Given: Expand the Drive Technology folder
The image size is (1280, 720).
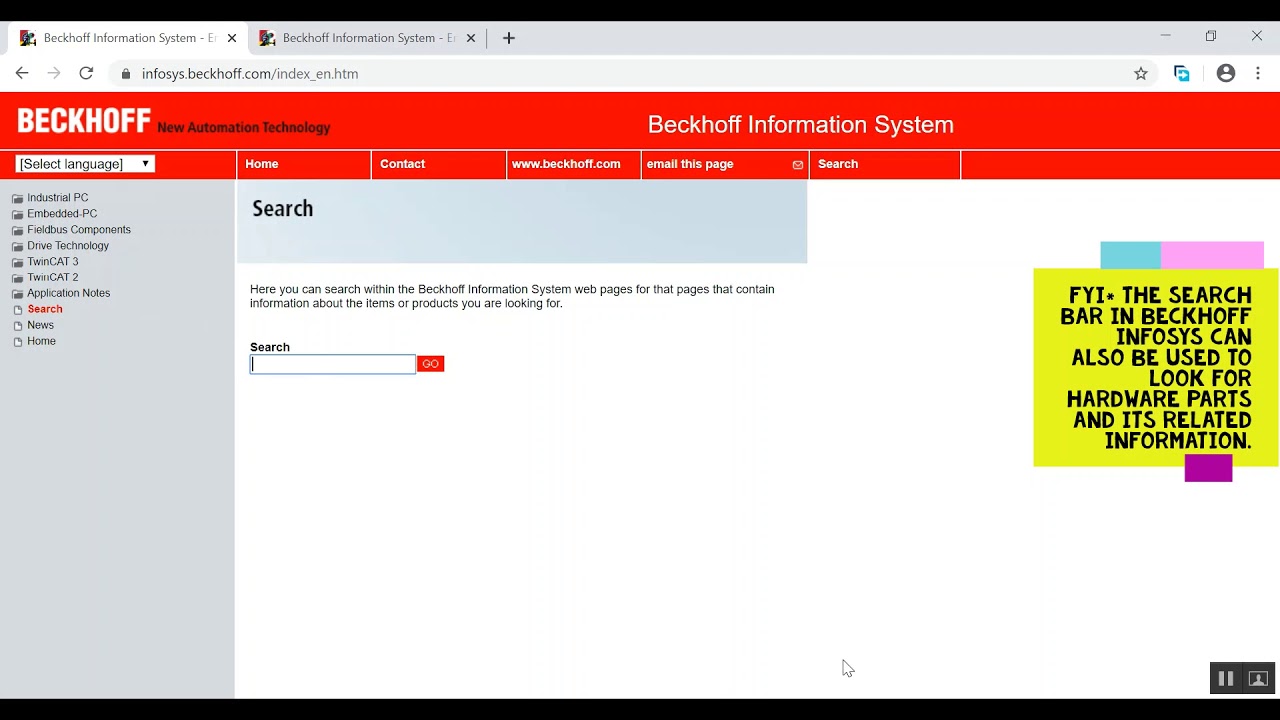Looking at the screenshot, I should pos(68,246).
